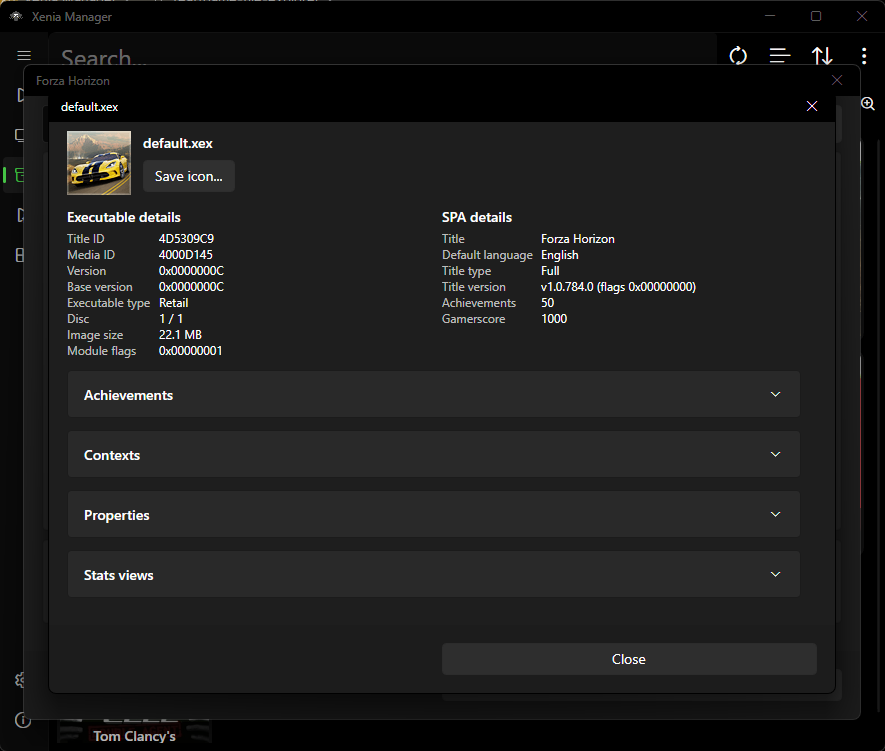
Task: Click the refresh library icon
Action: click(738, 56)
